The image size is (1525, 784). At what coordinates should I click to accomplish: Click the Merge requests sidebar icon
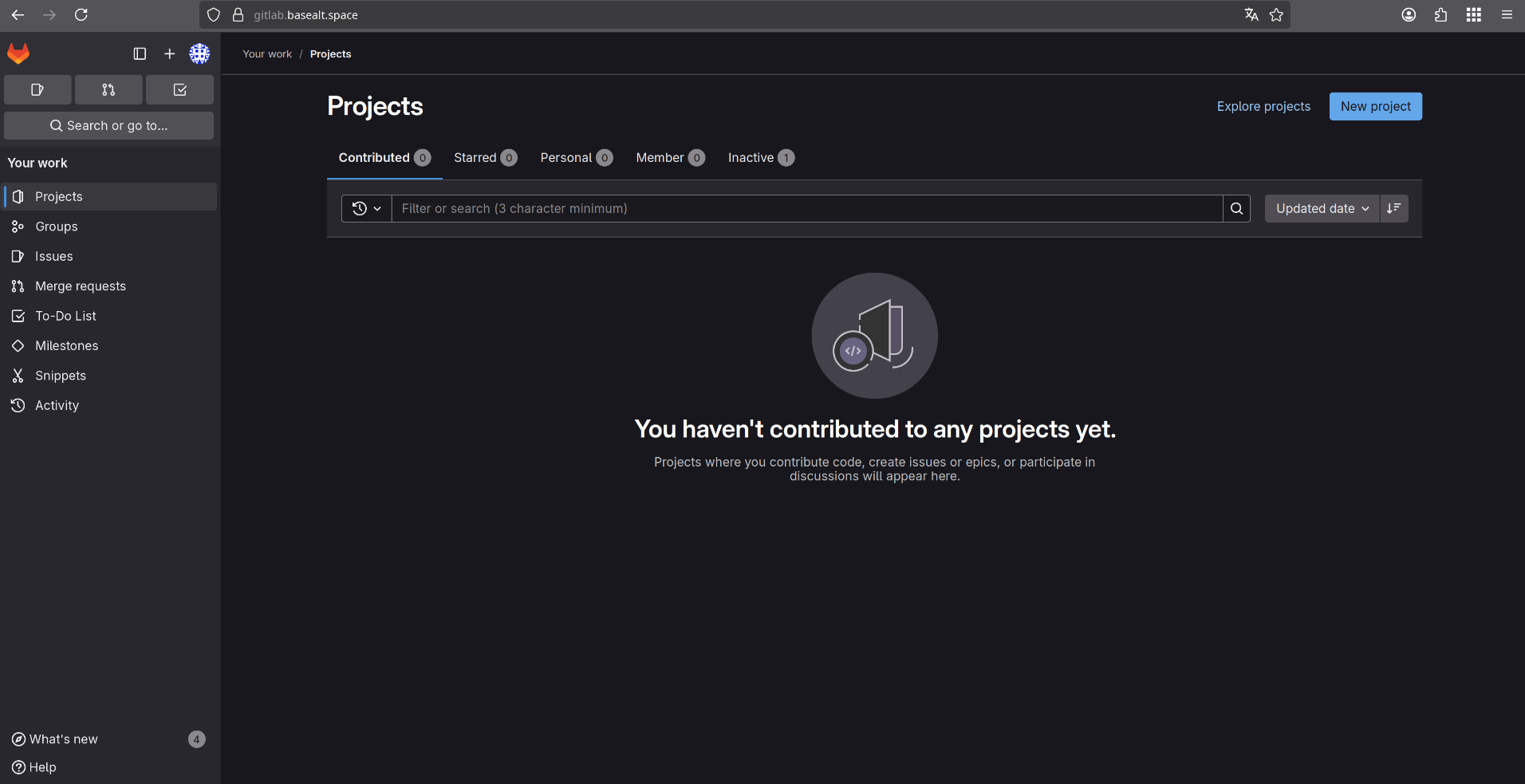[18, 286]
